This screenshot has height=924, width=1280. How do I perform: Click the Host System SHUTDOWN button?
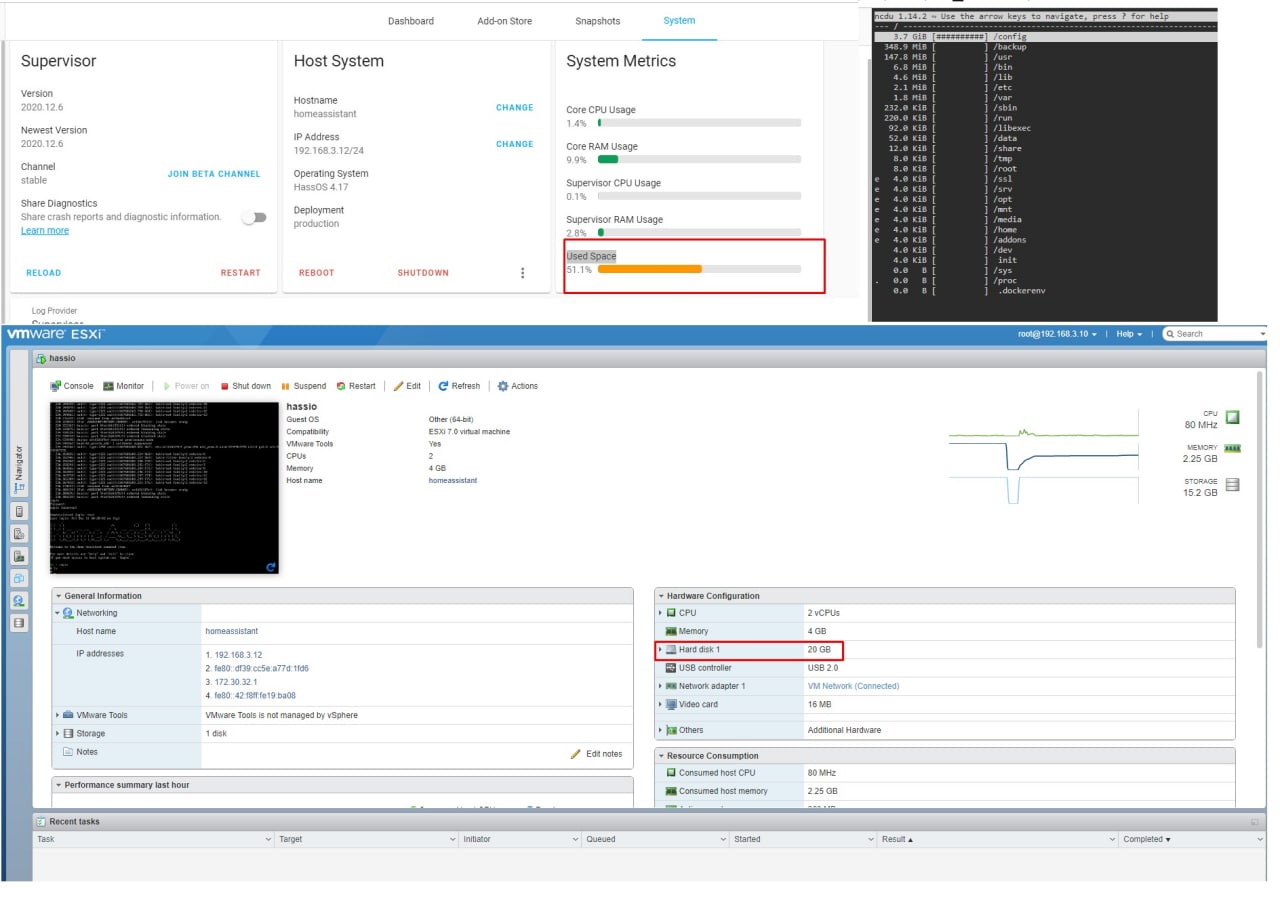(x=423, y=273)
